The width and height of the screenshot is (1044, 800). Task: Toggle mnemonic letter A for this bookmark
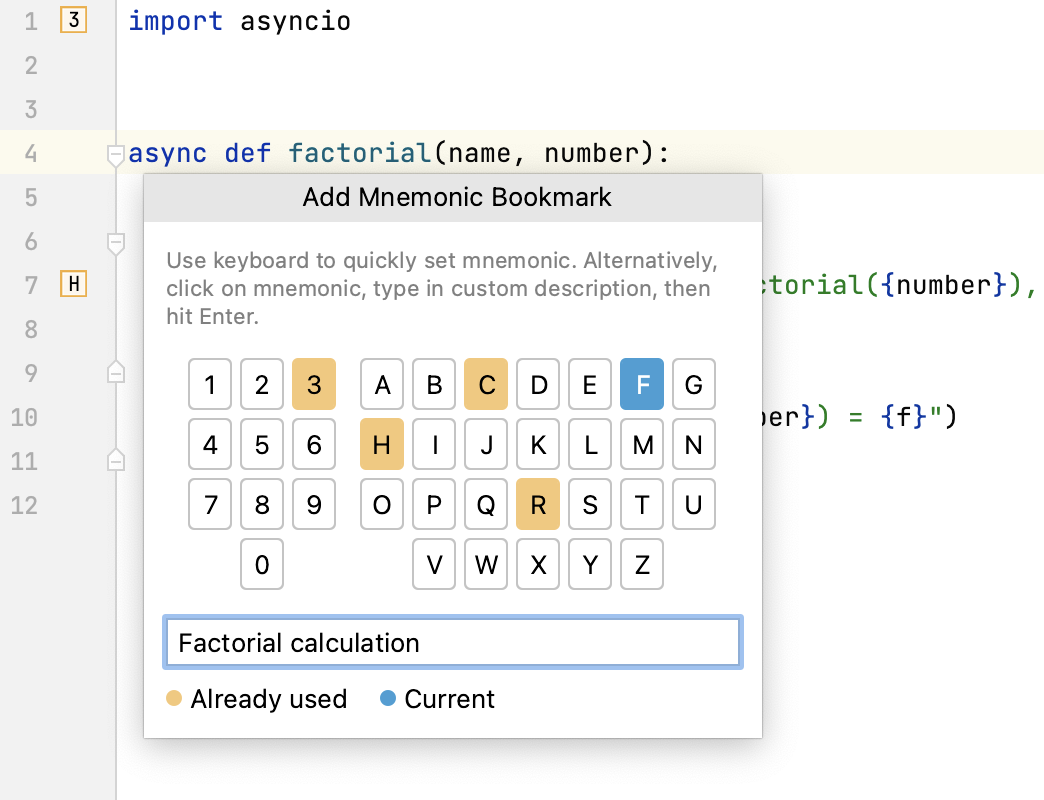pos(381,384)
